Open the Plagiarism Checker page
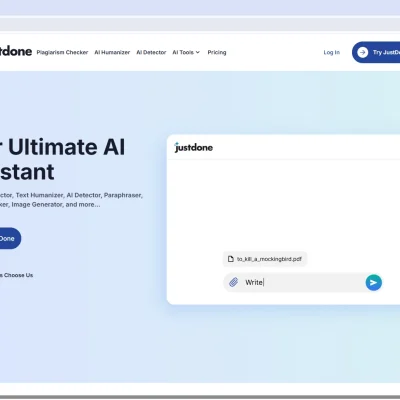This screenshot has height=400, width=400. [x=62, y=52]
